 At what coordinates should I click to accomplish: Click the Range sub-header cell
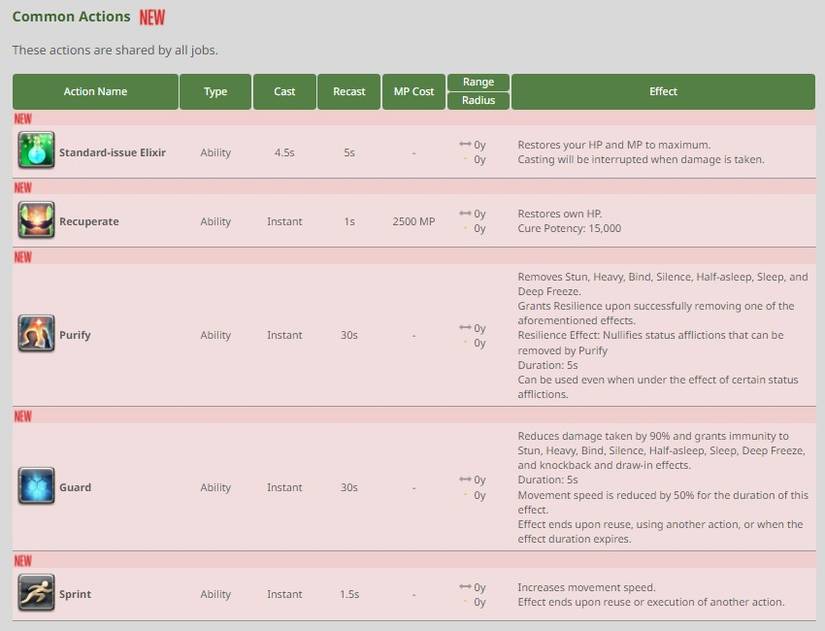478,80
